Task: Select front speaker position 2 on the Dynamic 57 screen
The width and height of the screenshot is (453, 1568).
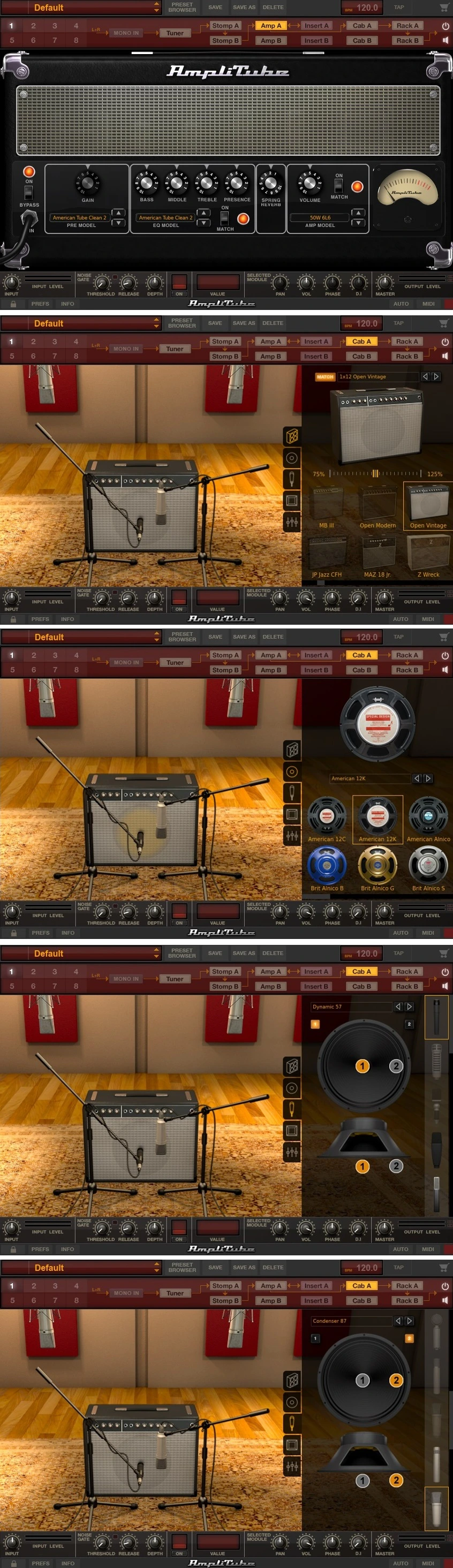Action: [396, 1066]
